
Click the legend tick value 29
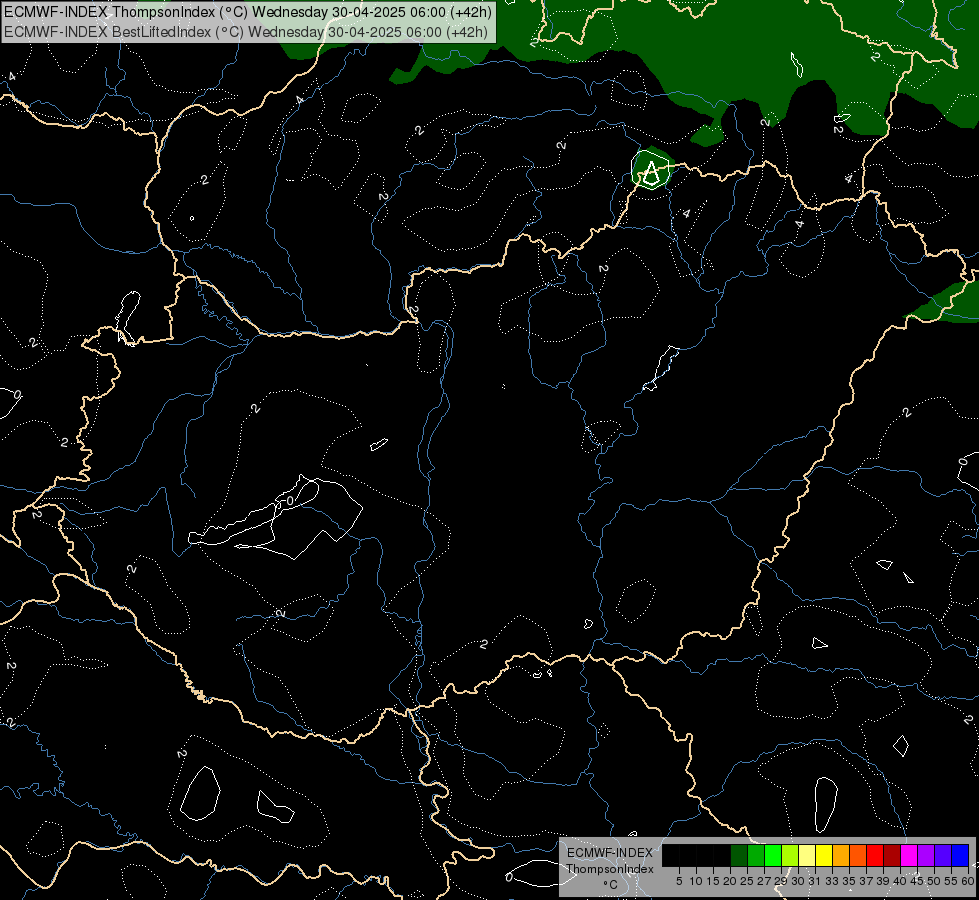[x=781, y=881]
